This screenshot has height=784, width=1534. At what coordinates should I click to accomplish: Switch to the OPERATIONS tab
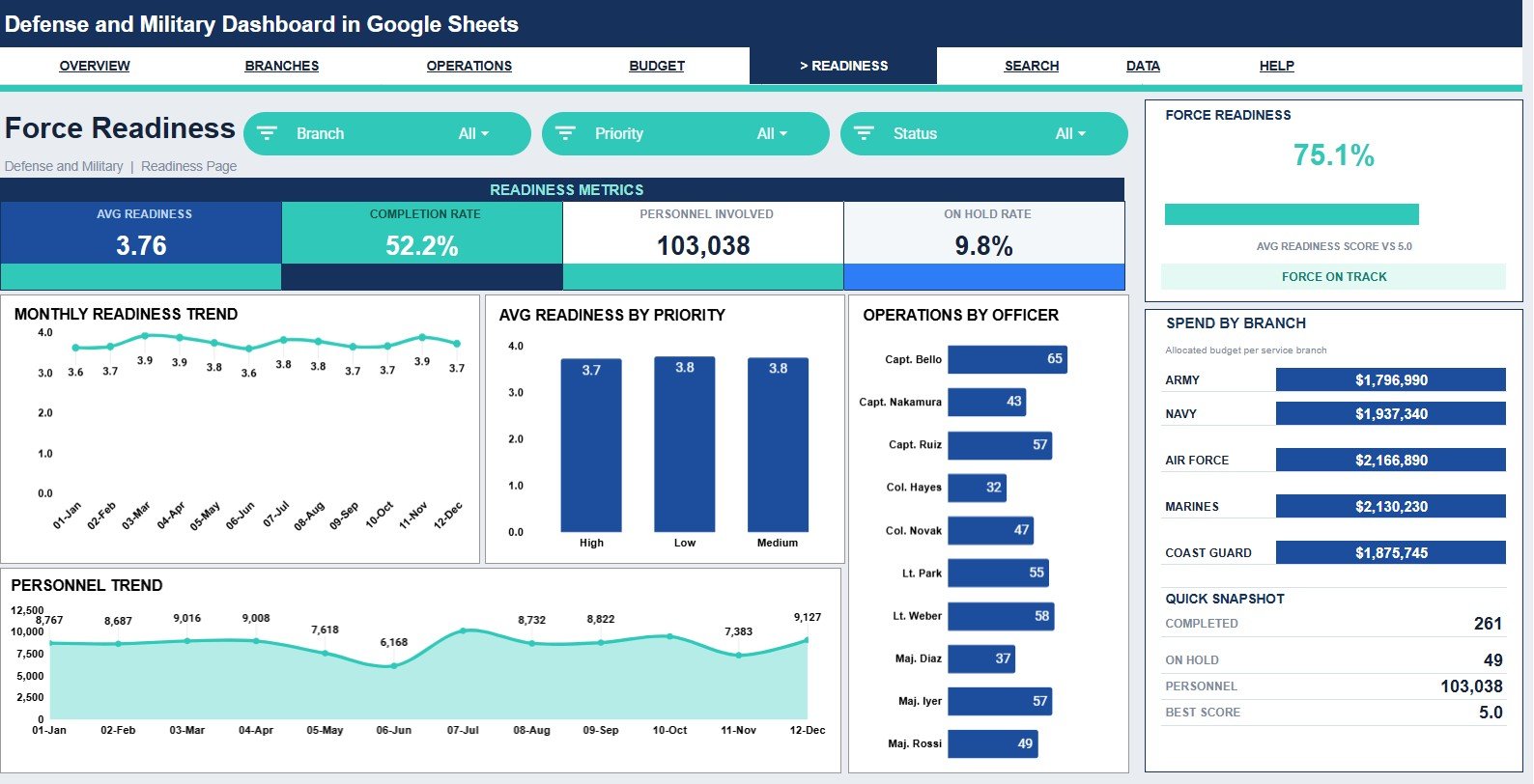pos(469,66)
